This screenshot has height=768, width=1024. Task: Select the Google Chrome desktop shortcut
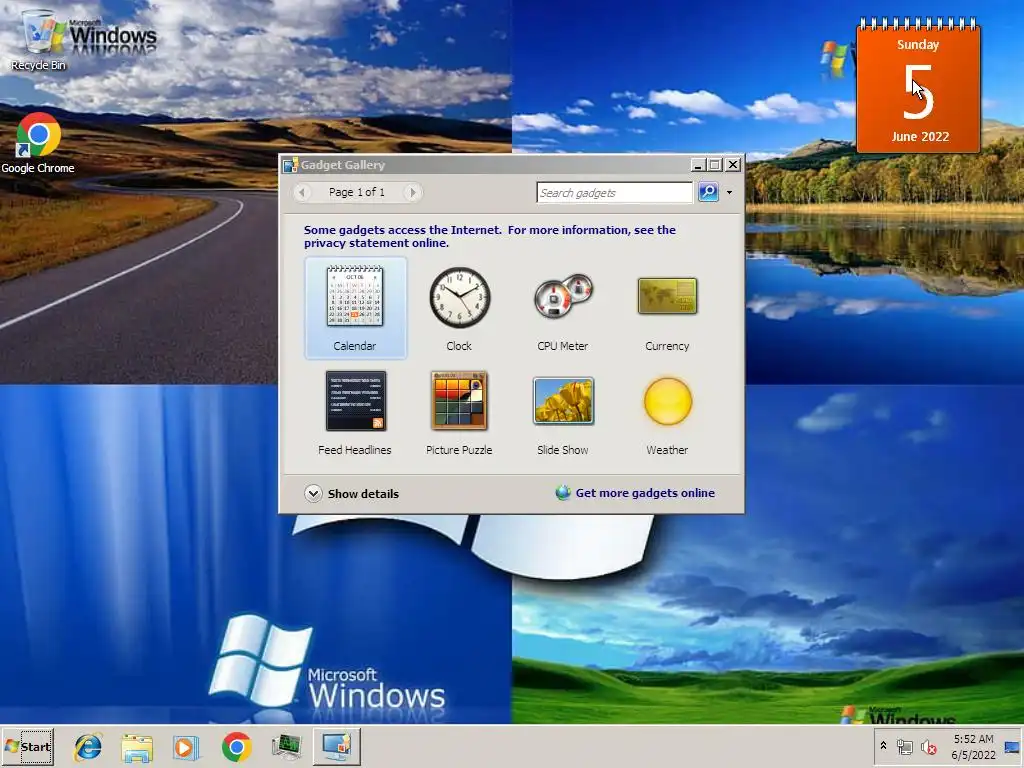[38, 144]
